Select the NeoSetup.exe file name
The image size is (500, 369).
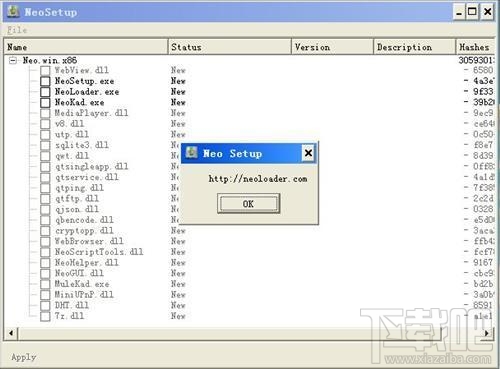pos(84,81)
